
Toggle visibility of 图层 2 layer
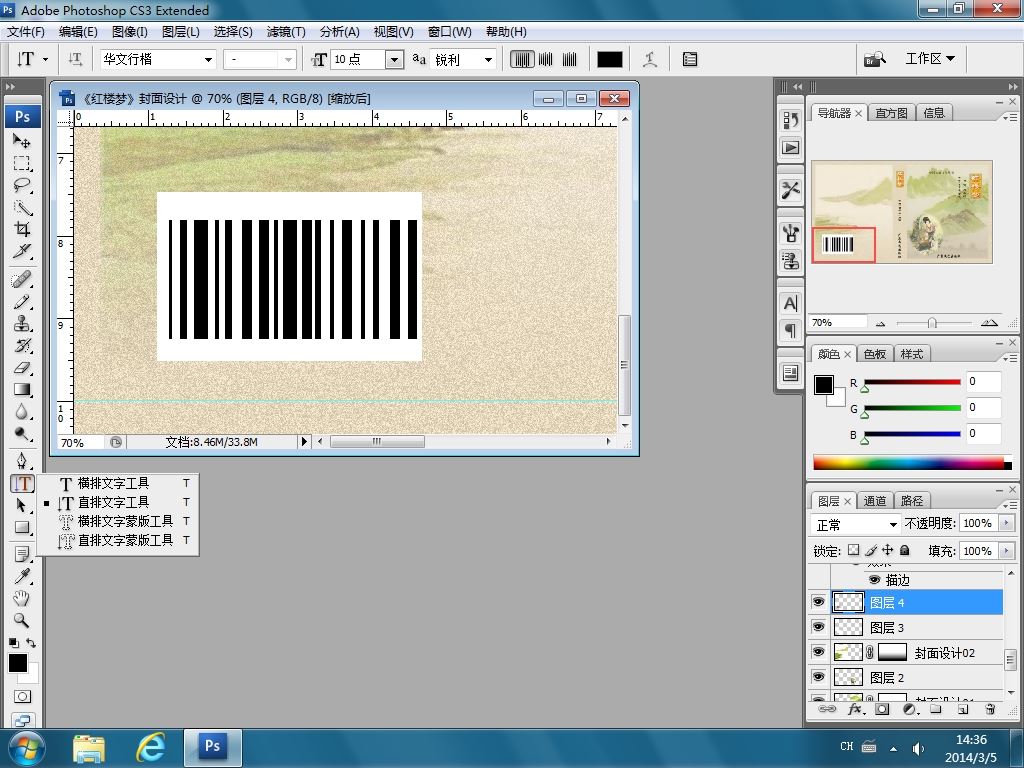point(818,677)
